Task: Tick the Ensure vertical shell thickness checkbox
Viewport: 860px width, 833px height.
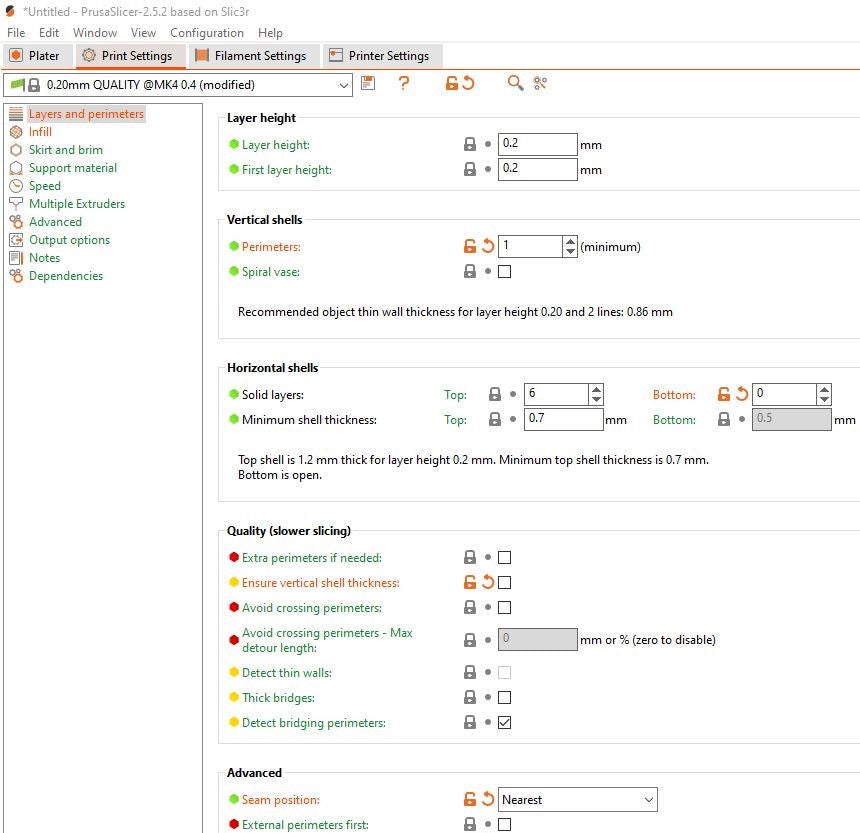Action: coord(505,582)
